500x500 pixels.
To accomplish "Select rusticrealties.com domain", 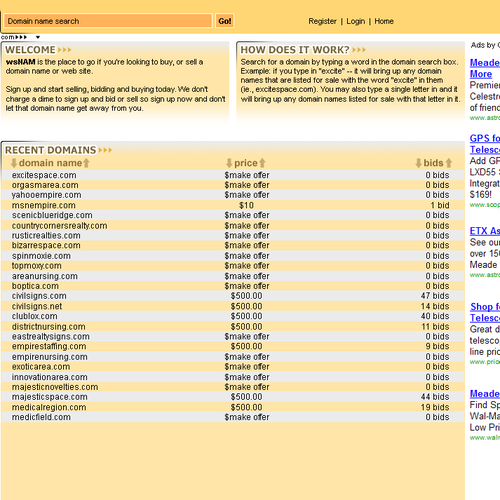I will [x=46, y=236].
